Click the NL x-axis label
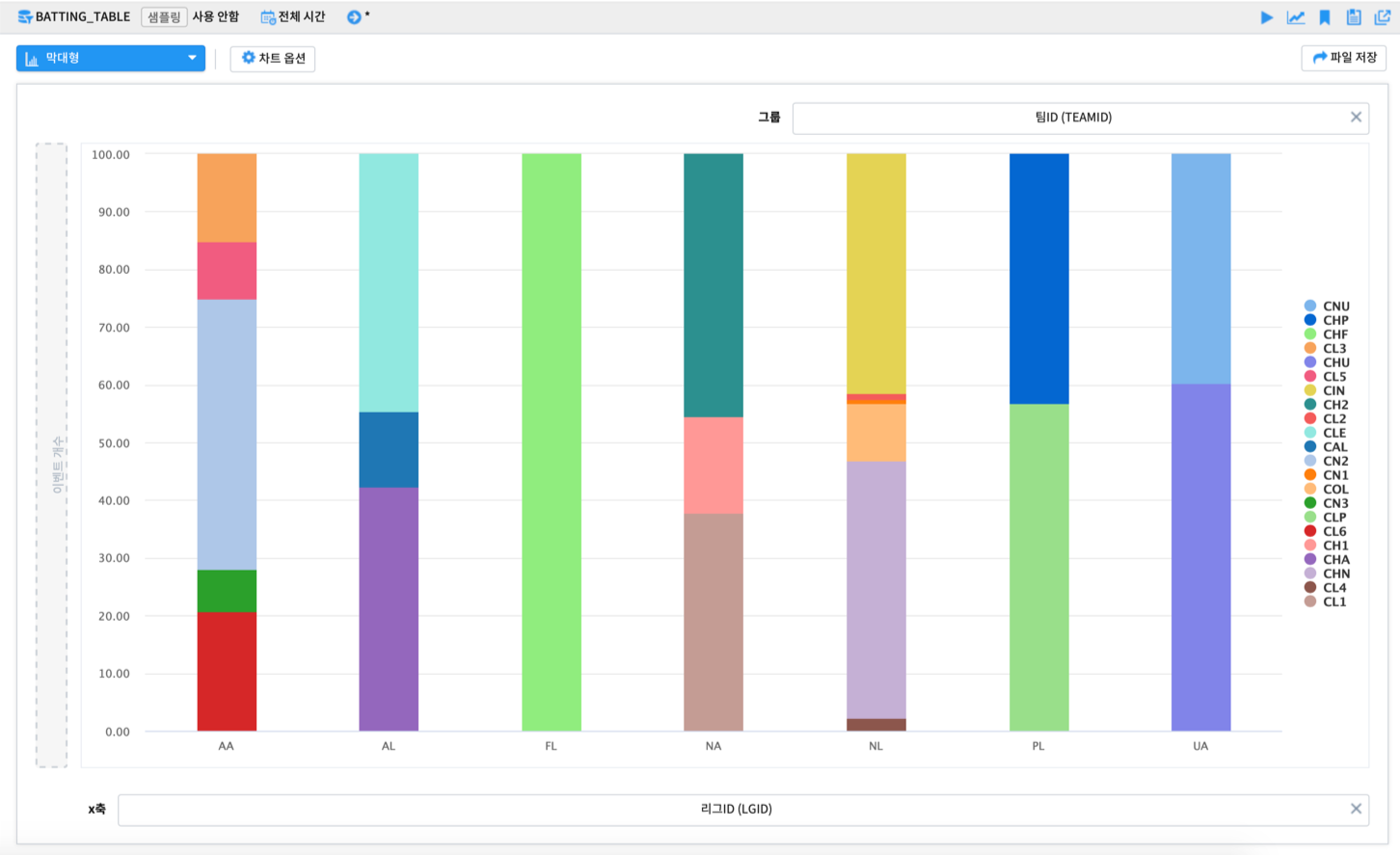The height and width of the screenshot is (855, 1400). (x=876, y=746)
